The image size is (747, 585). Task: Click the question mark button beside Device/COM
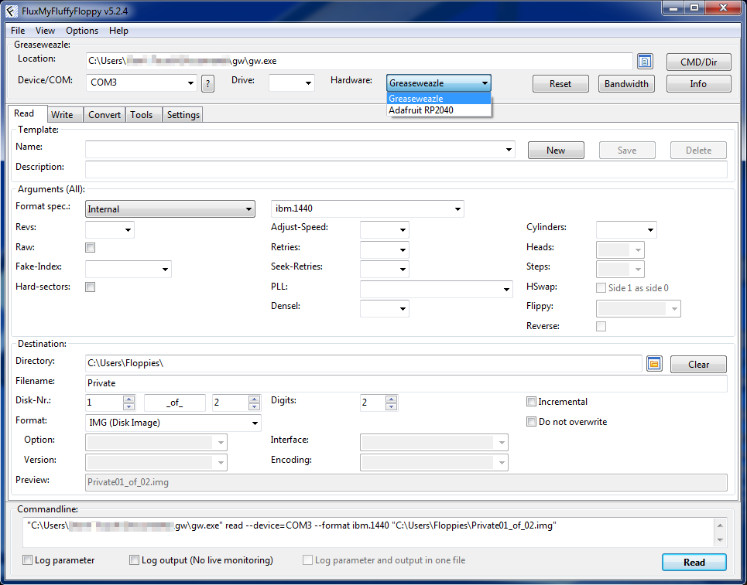click(x=208, y=83)
